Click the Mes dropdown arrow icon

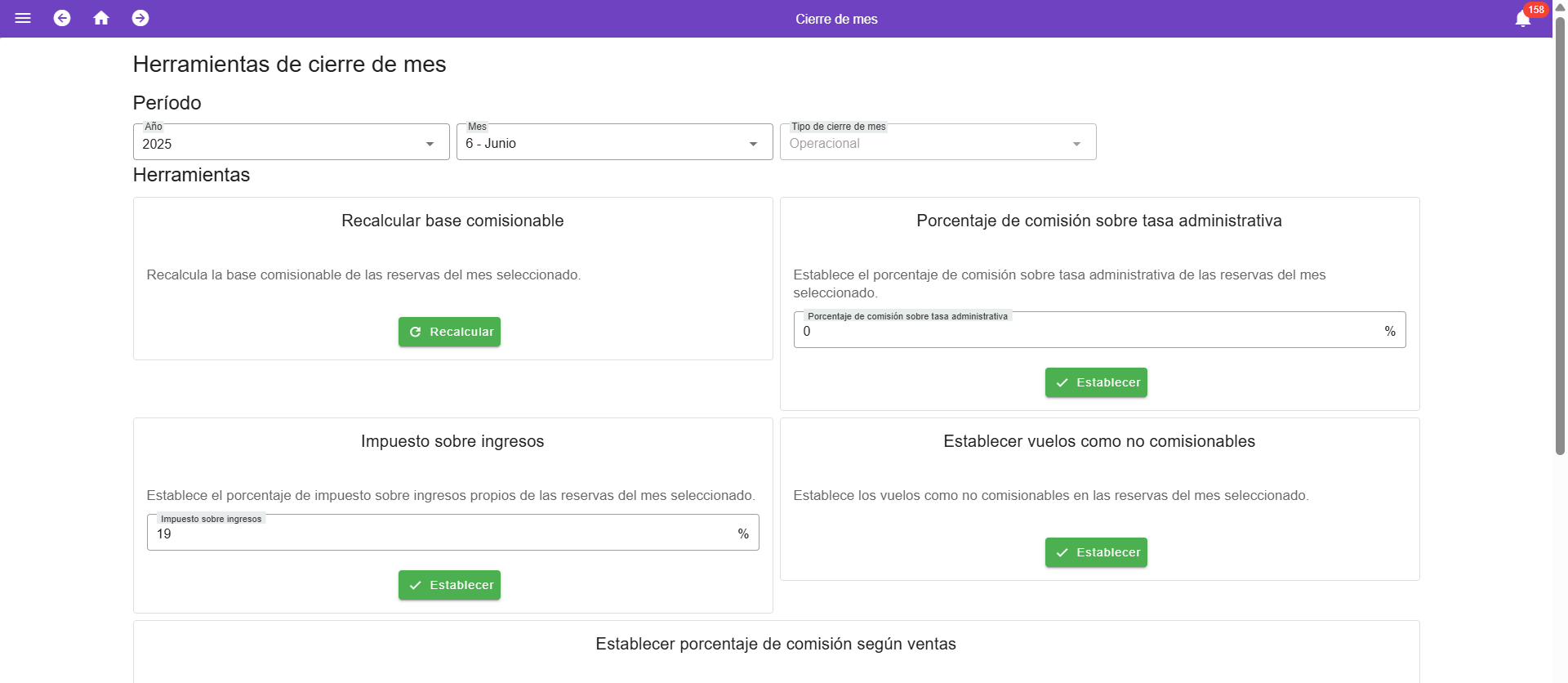[753, 144]
